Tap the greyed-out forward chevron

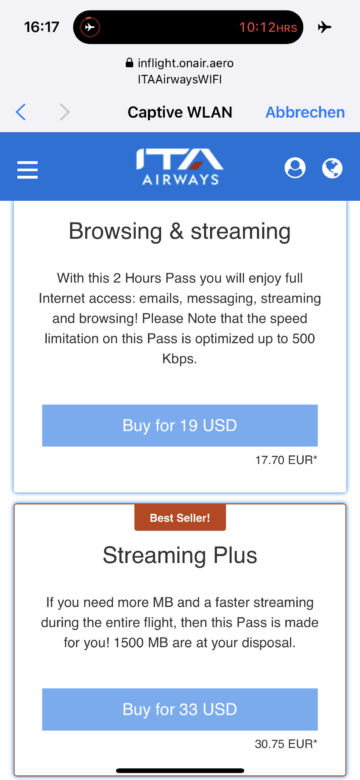tap(65, 112)
